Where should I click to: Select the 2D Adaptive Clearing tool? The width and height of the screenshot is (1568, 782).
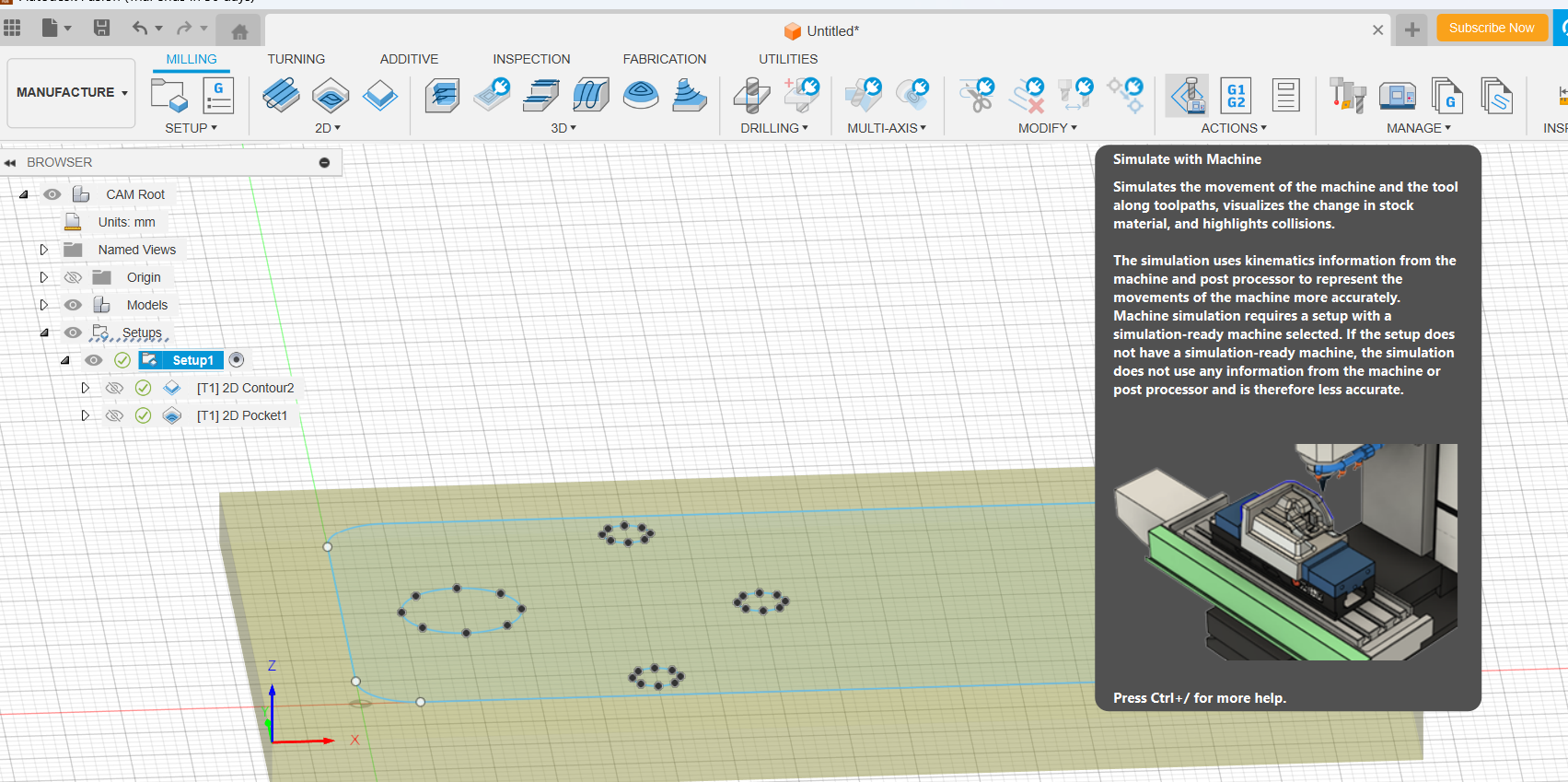tap(281, 94)
